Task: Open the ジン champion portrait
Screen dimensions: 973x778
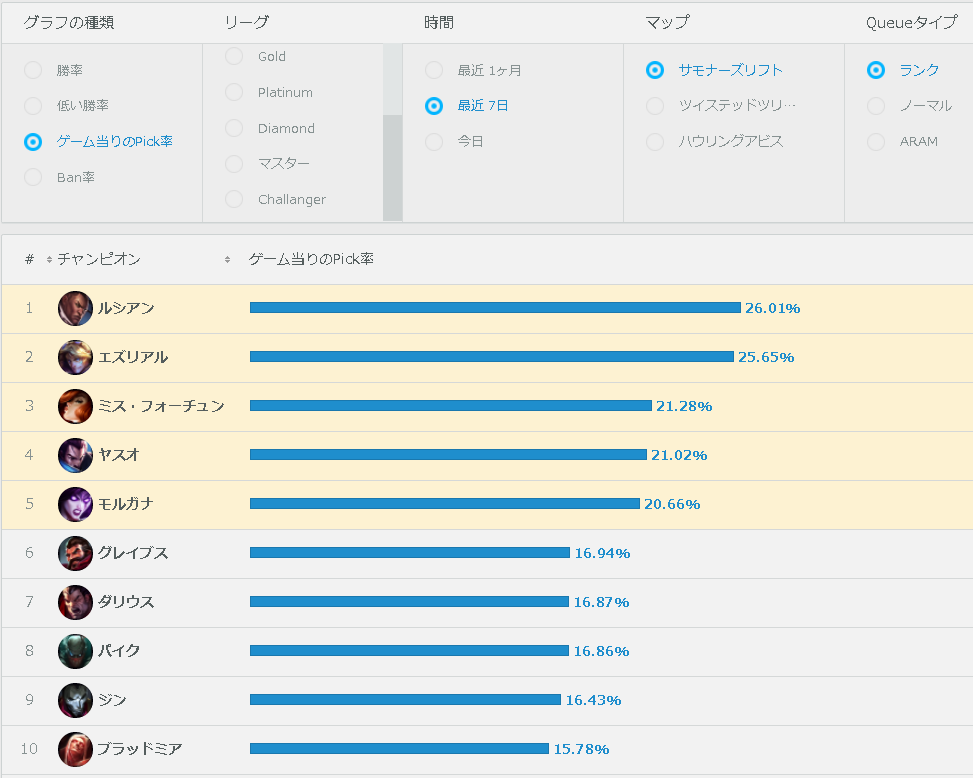Action: point(75,700)
